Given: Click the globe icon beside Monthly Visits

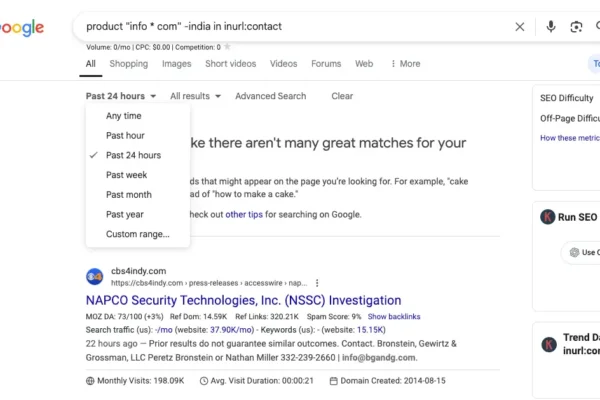Looking at the screenshot, I should pyautogui.click(x=90, y=381).
